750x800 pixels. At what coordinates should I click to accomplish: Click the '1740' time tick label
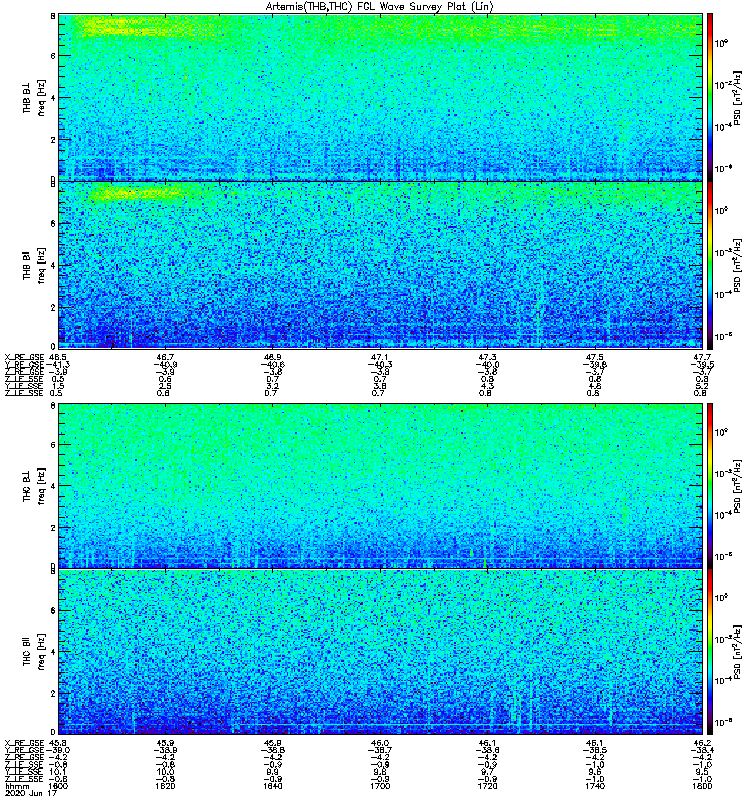(x=595, y=786)
